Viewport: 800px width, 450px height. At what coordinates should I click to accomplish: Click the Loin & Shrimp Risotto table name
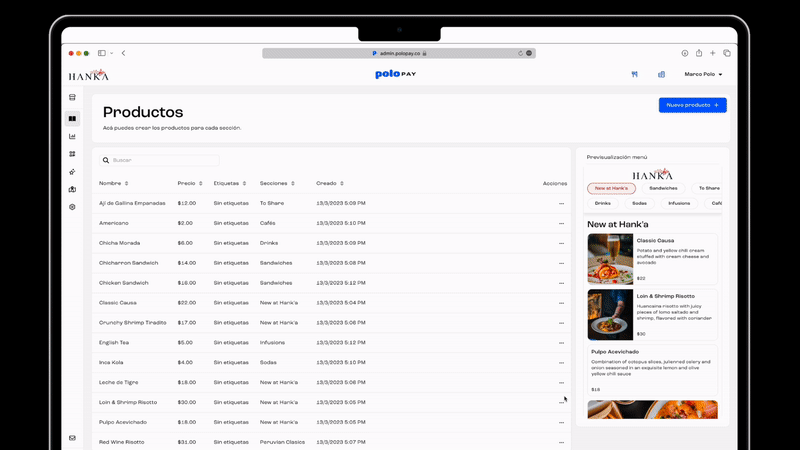point(128,403)
